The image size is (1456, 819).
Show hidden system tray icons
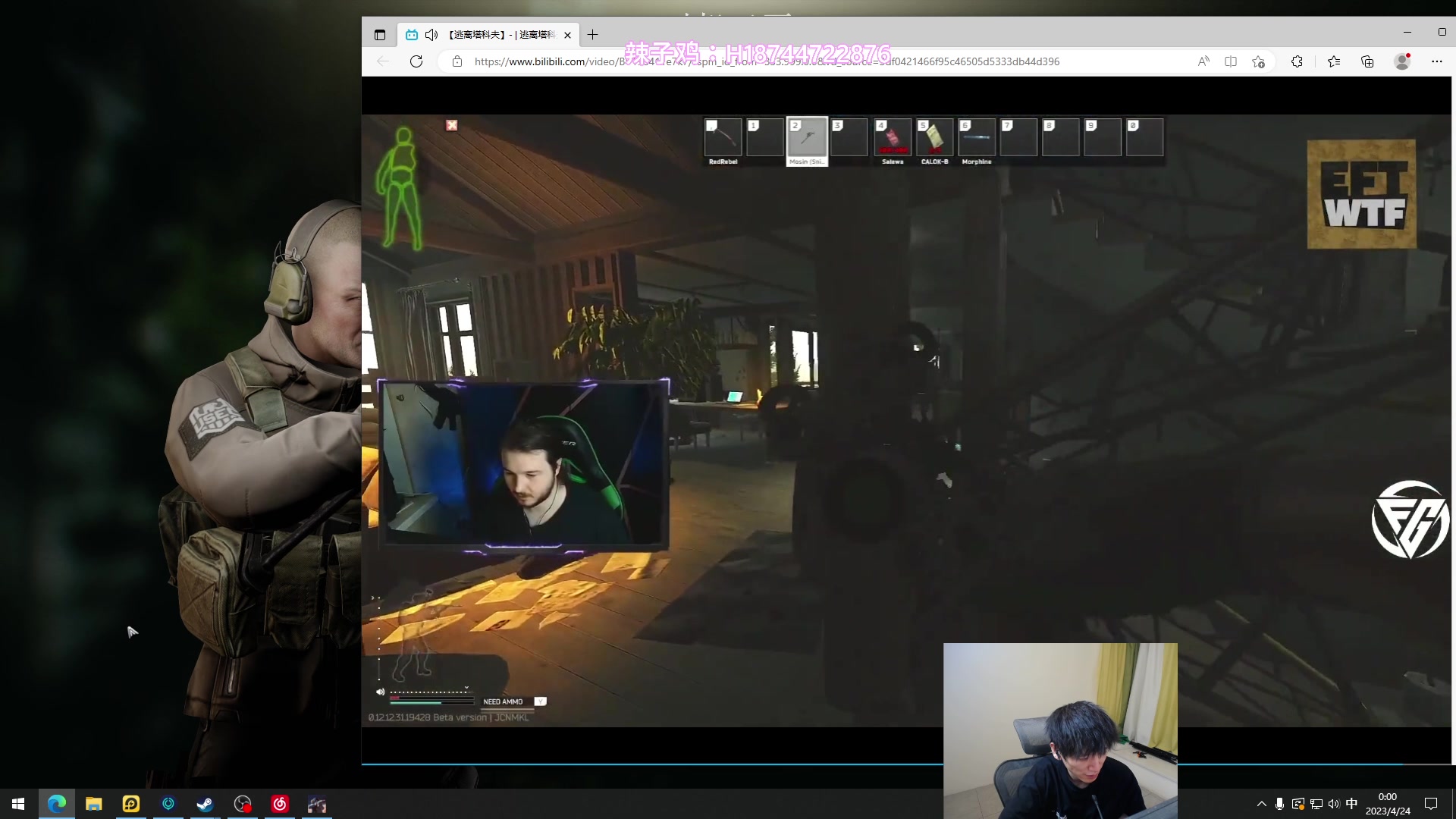(1262, 804)
